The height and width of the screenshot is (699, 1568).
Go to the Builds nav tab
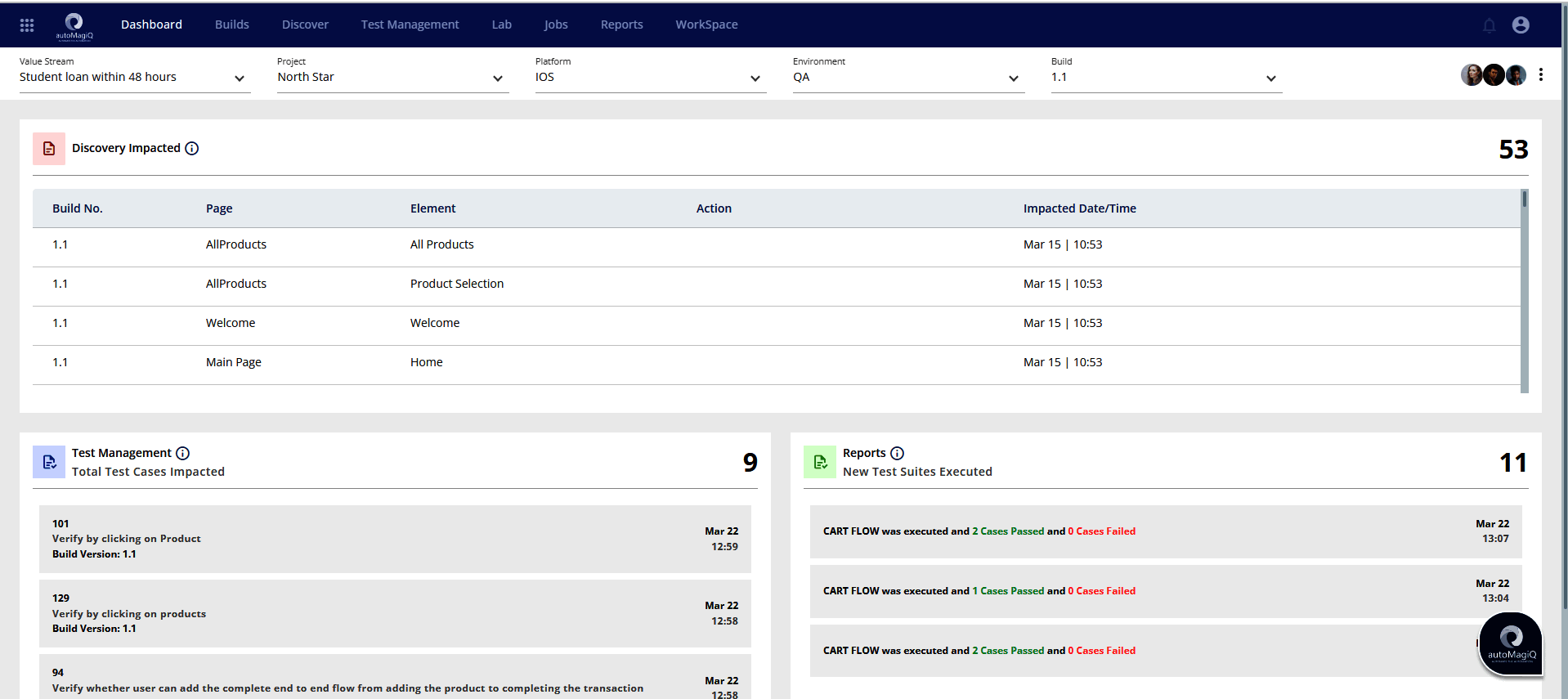coord(231,25)
